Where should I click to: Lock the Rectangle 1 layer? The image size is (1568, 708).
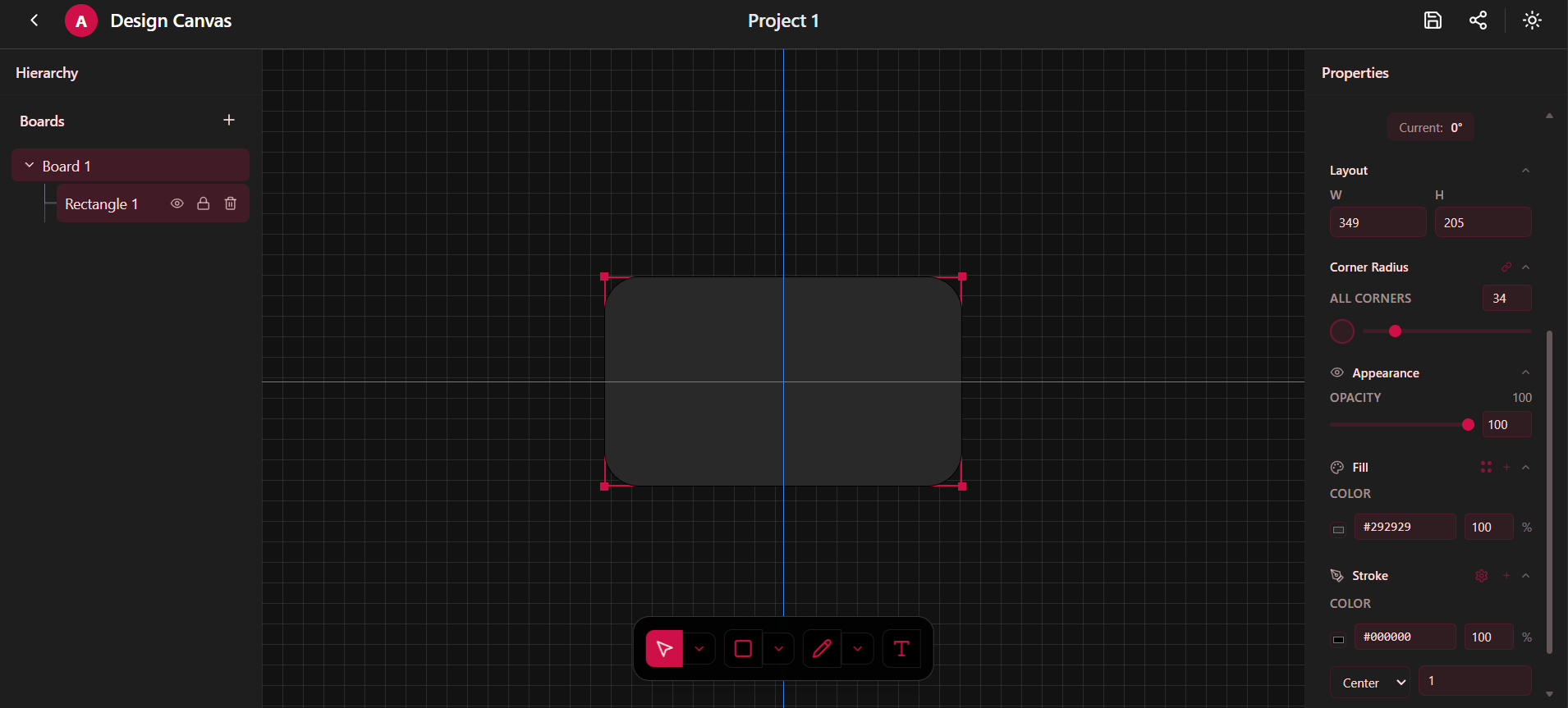(203, 203)
